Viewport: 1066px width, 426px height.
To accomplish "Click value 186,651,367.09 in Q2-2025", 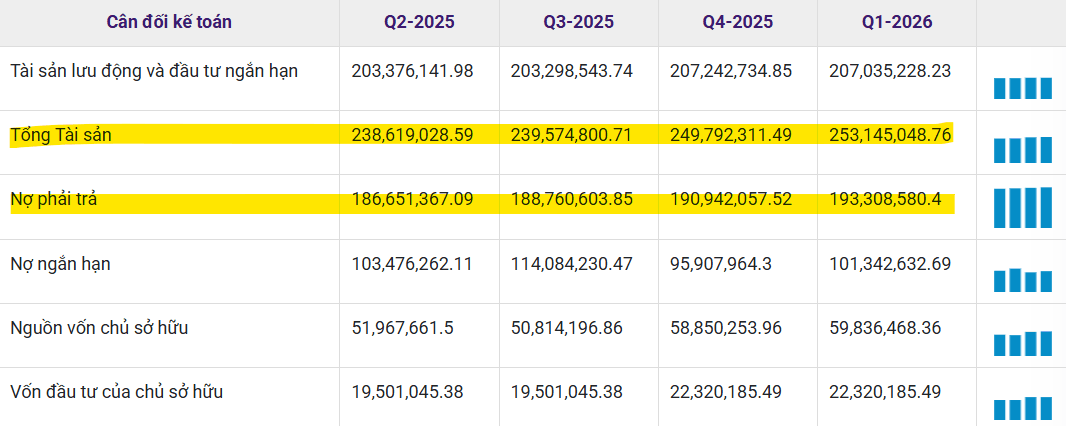I will [412, 200].
